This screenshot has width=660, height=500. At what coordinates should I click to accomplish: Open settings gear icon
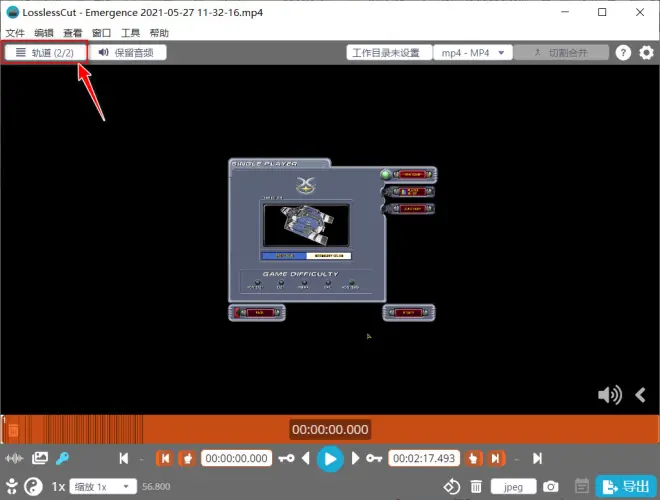(x=647, y=53)
